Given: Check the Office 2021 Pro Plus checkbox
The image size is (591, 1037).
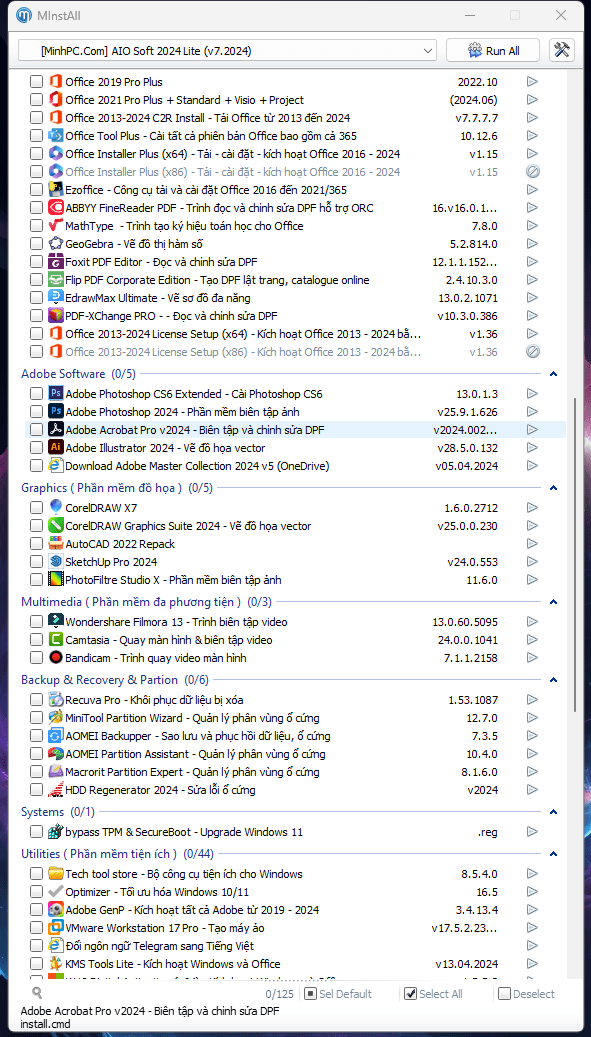Looking at the screenshot, I should click(x=37, y=100).
